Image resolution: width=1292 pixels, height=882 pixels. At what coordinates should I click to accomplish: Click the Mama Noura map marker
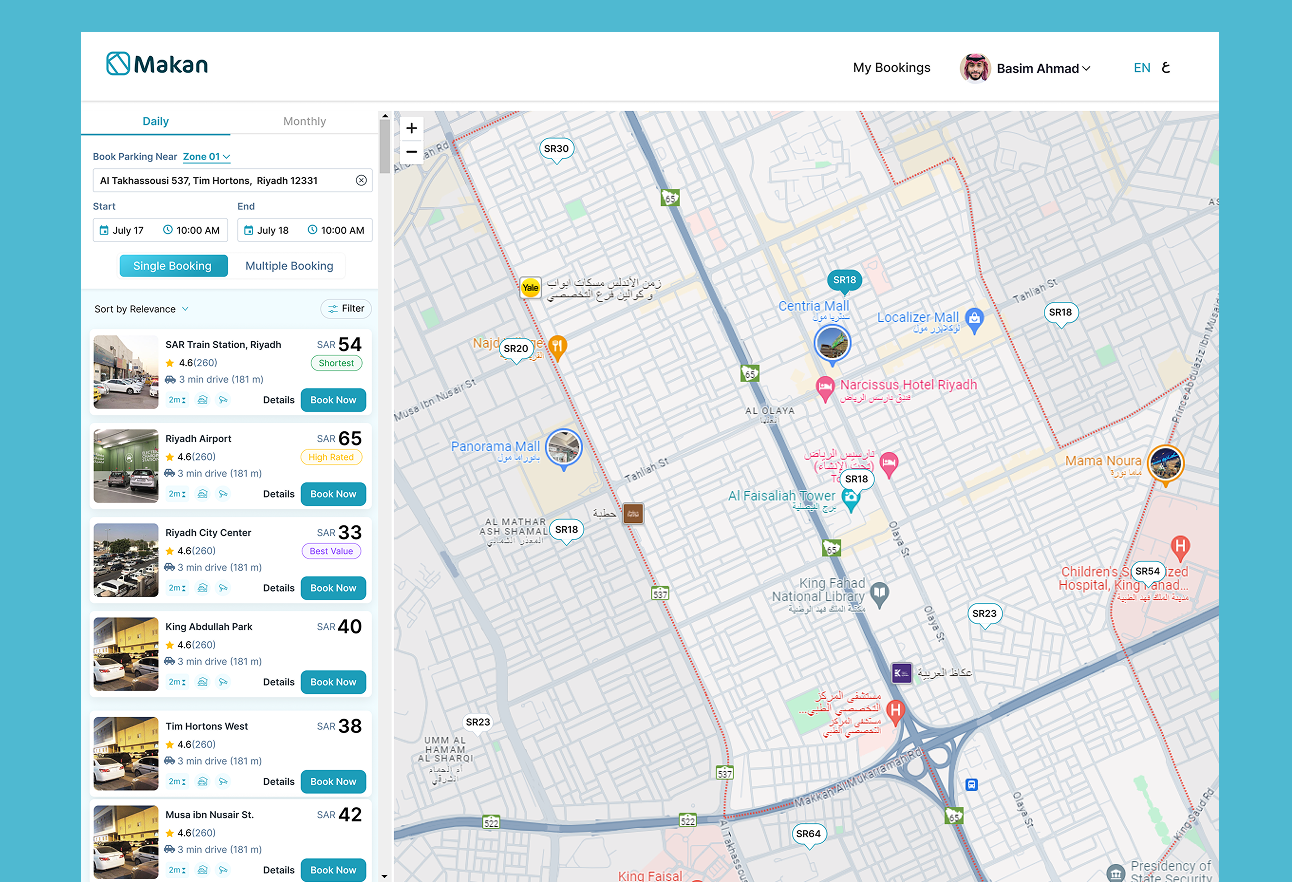(x=1165, y=463)
